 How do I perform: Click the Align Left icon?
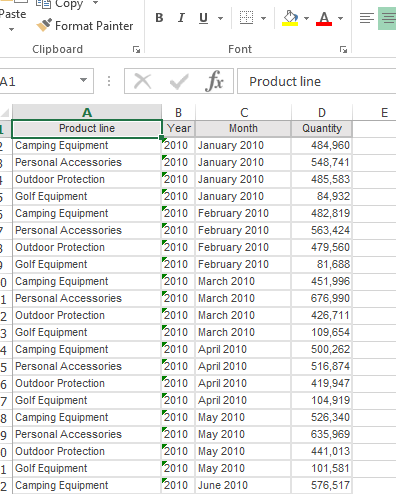pyautogui.click(x=367, y=18)
